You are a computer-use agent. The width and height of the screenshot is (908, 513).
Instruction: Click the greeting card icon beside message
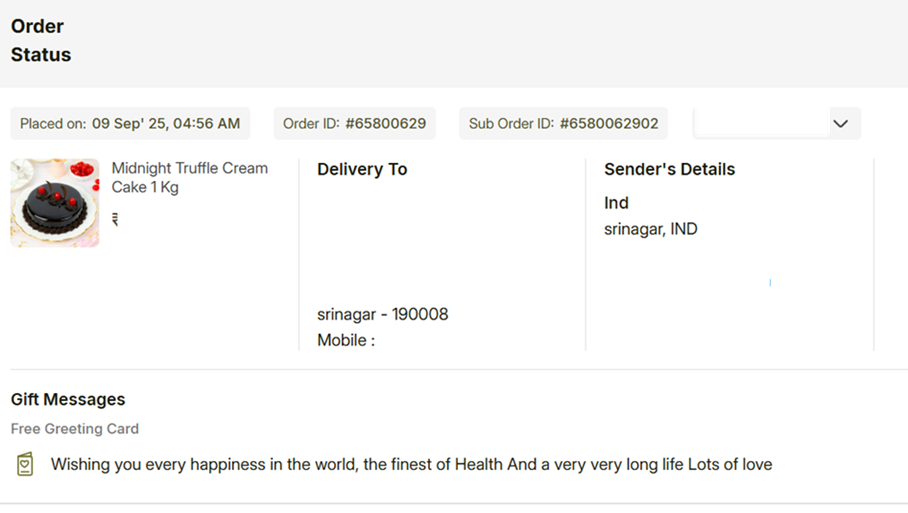click(x=25, y=464)
